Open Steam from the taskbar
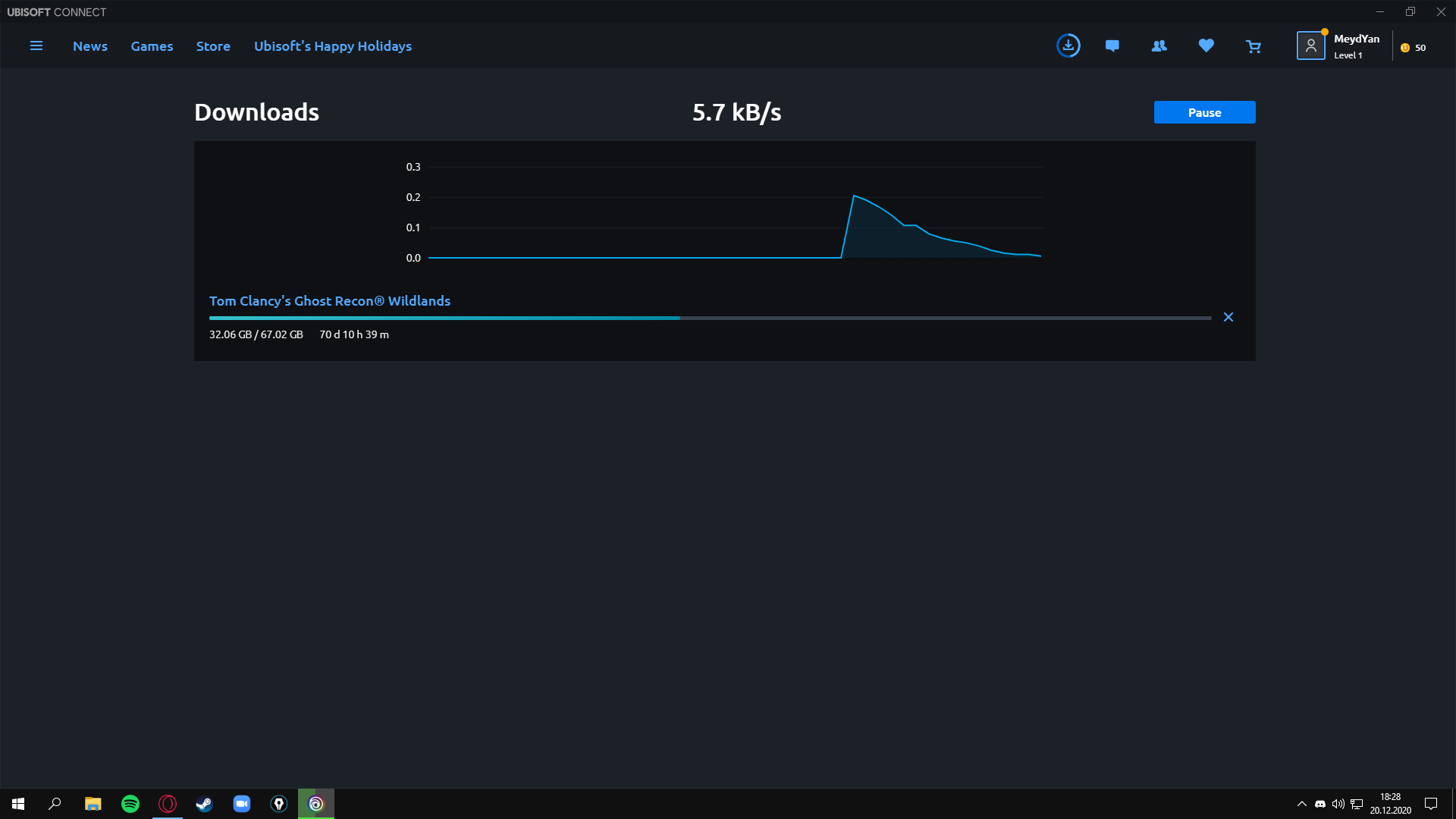Screen dimensions: 1456x819 (205, 804)
